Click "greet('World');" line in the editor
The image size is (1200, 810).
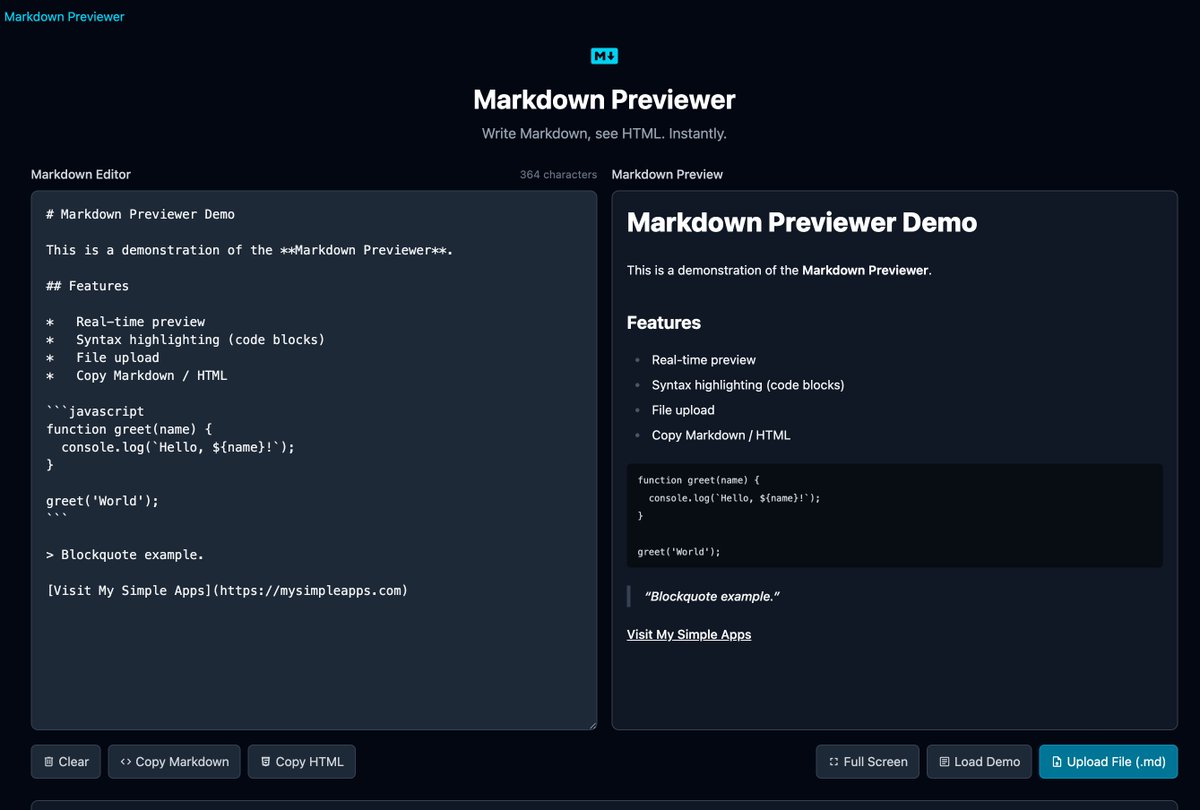pos(103,501)
